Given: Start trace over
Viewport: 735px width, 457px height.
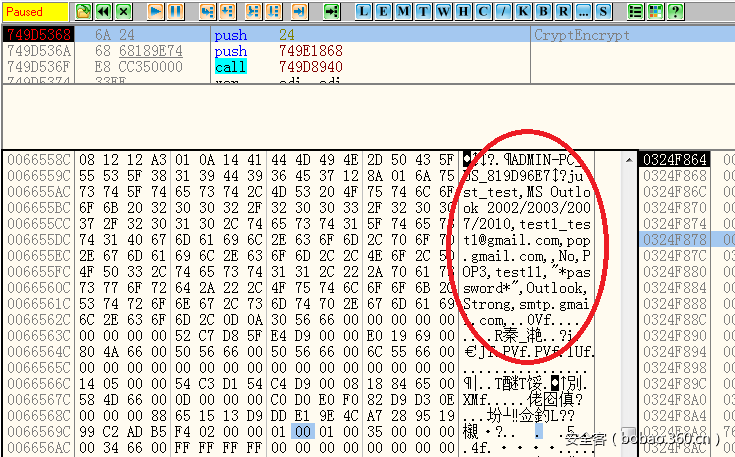Looking at the screenshot, I should [x=274, y=11].
